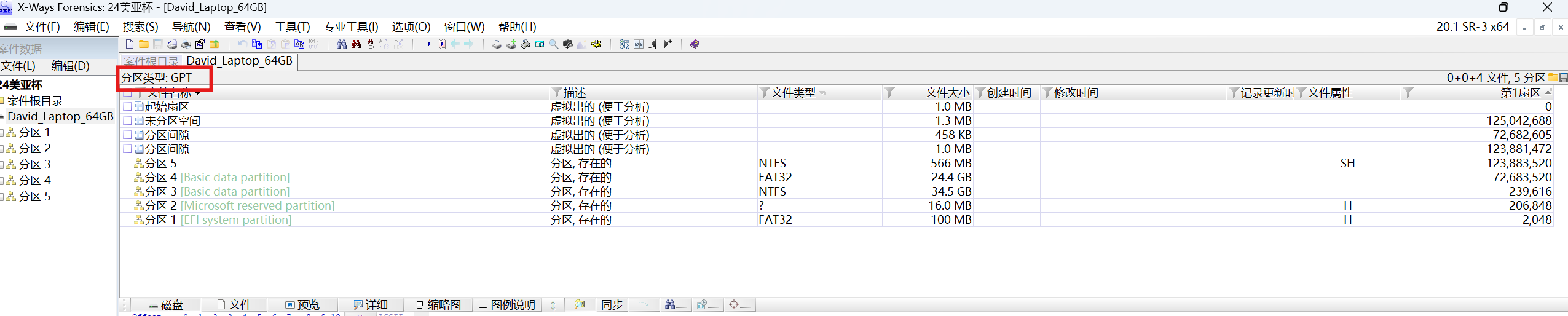The width and height of the screenshot is (1568, 316).
Task: Switch to the 缩略图 view button
Action: tap(438, 304)
